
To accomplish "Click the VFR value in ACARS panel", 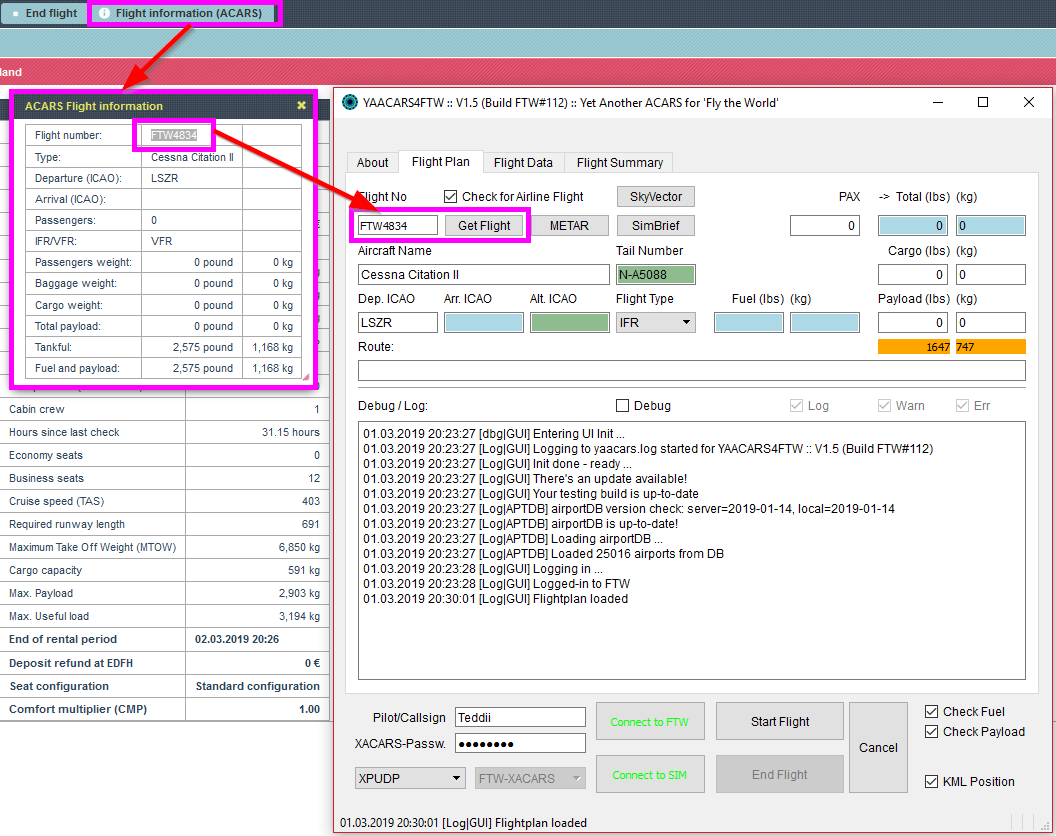I will coord(162,240).
